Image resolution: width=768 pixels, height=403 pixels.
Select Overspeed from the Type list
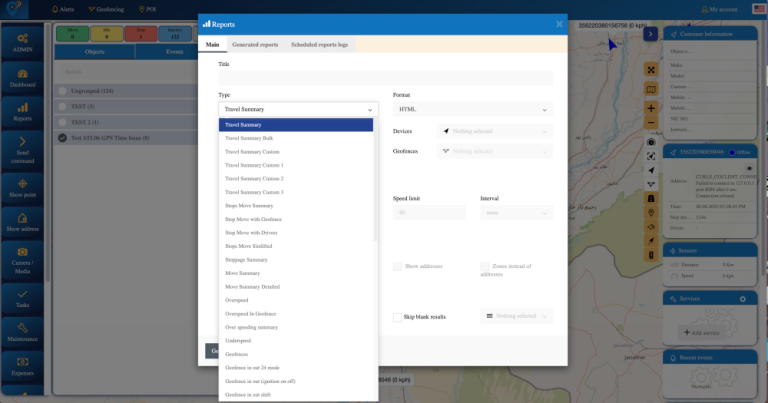click(239, 299)
